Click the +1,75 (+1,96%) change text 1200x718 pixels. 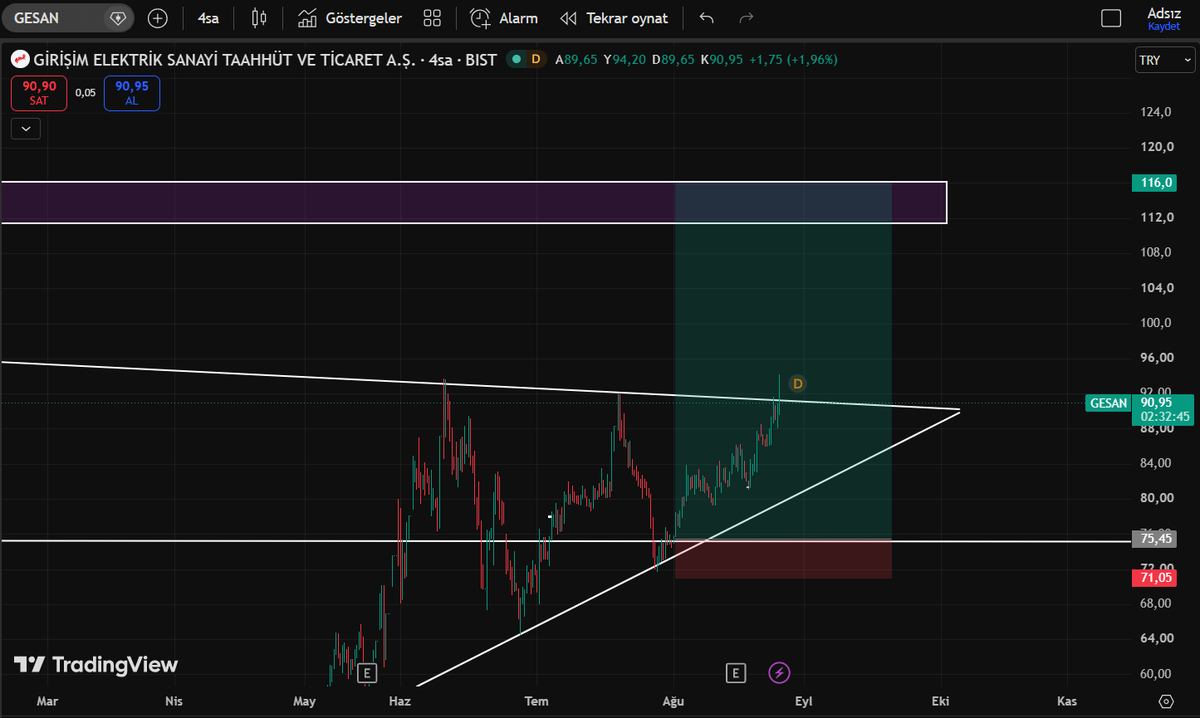pyautogui.click(x=792, y=60)
